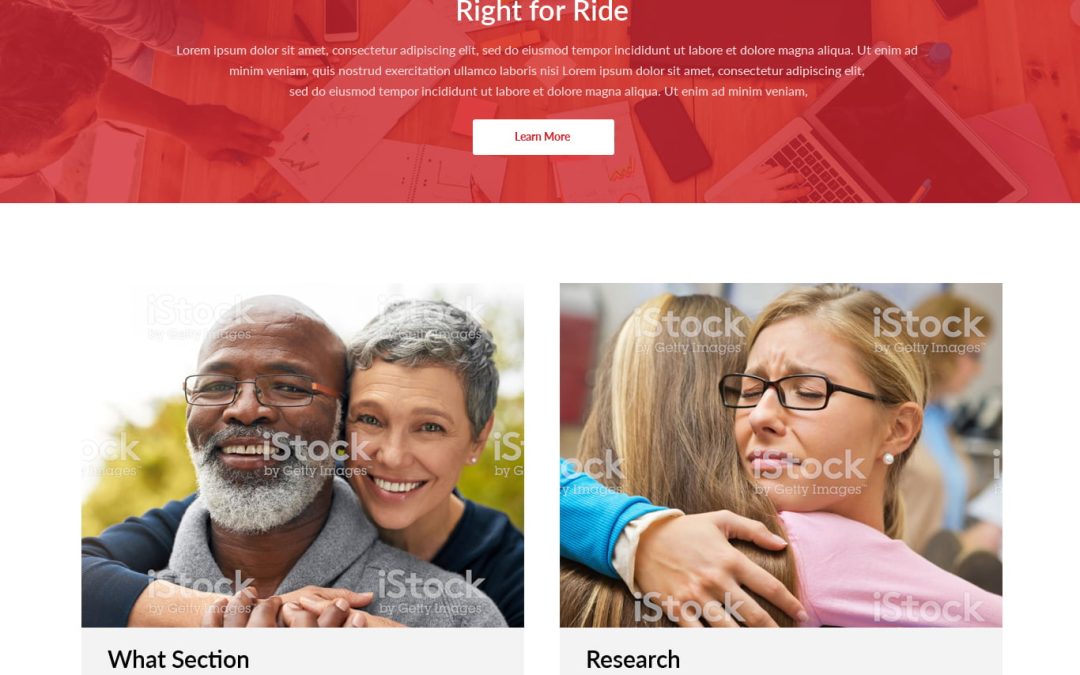
Task: Click the Learn More button
Action: (x=543, y=137)
